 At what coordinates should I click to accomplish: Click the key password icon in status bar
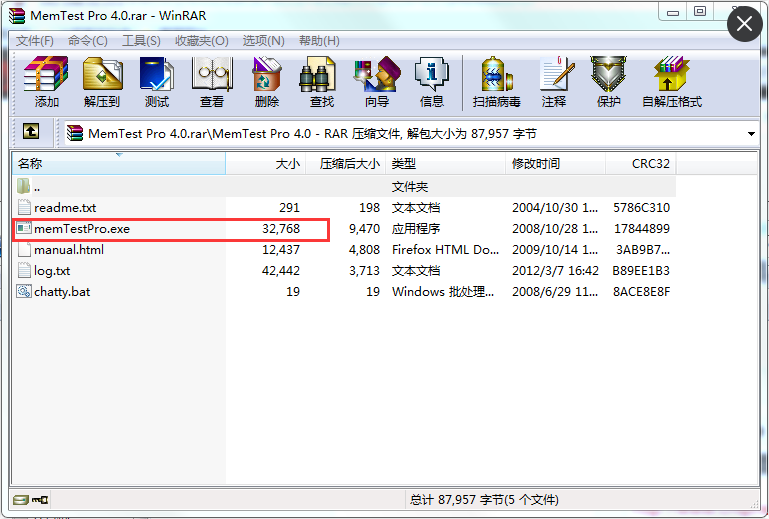pos(40,500)
